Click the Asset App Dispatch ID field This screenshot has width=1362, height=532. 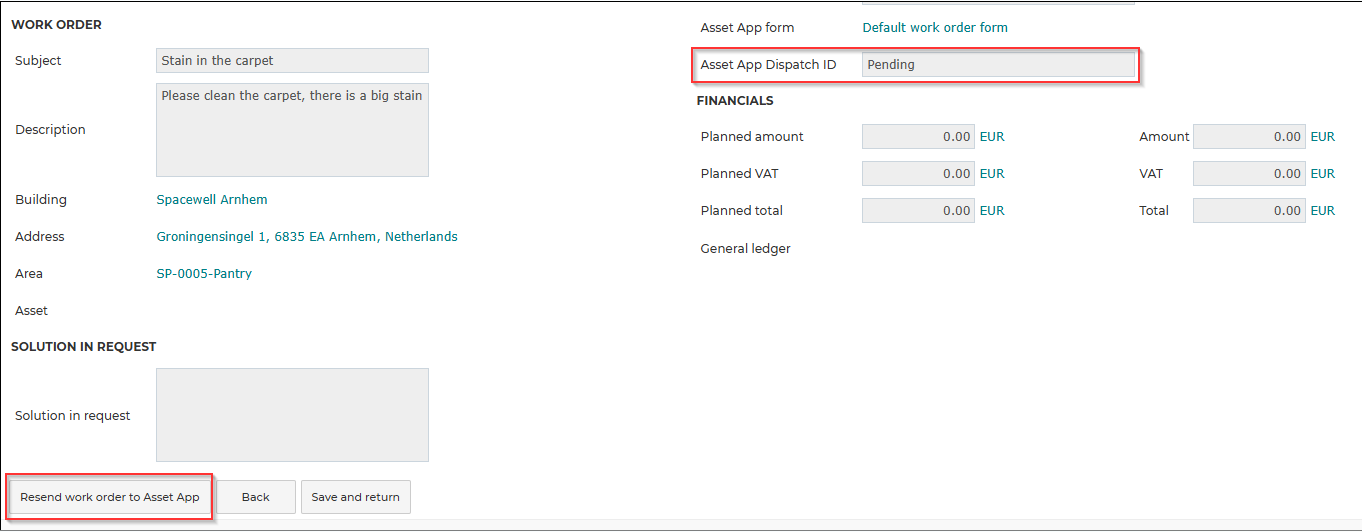[x=998, y=65]
